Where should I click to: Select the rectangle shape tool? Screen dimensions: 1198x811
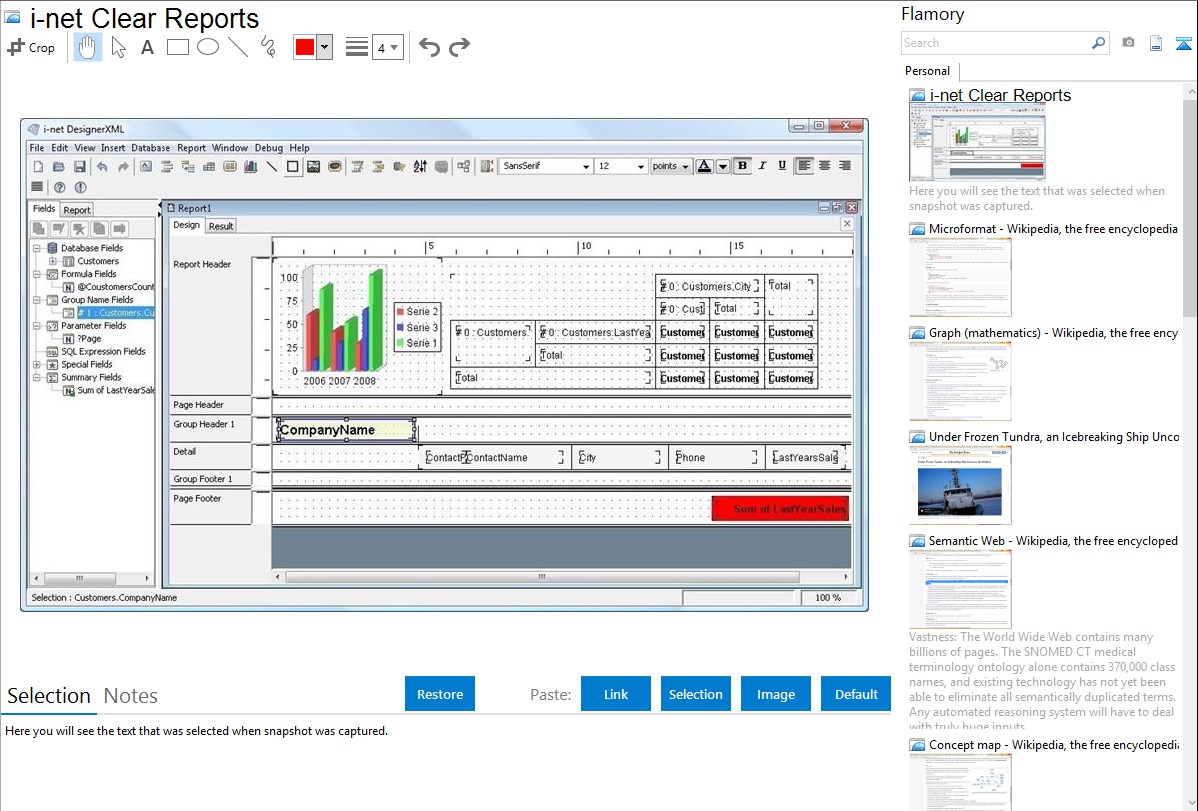click(177, 47)
